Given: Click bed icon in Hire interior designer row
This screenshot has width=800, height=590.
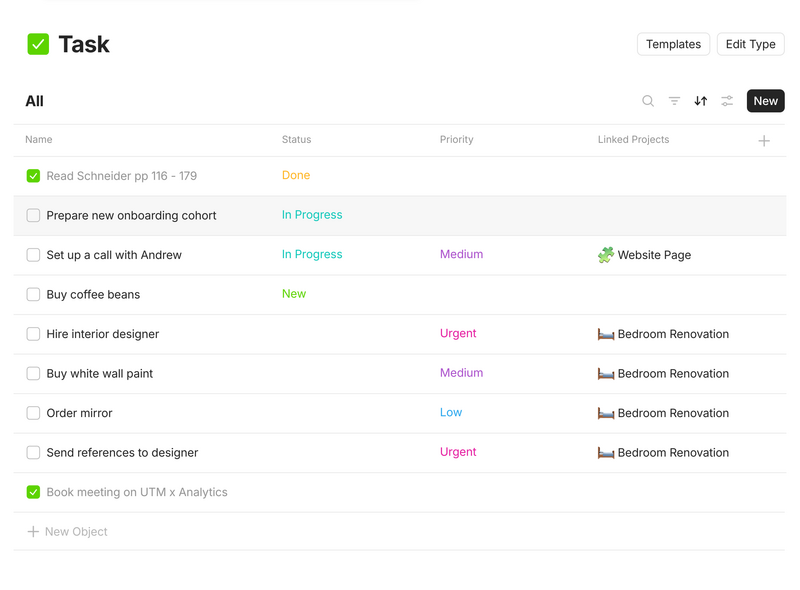Looking at the screenshot, I should point(606,334).
